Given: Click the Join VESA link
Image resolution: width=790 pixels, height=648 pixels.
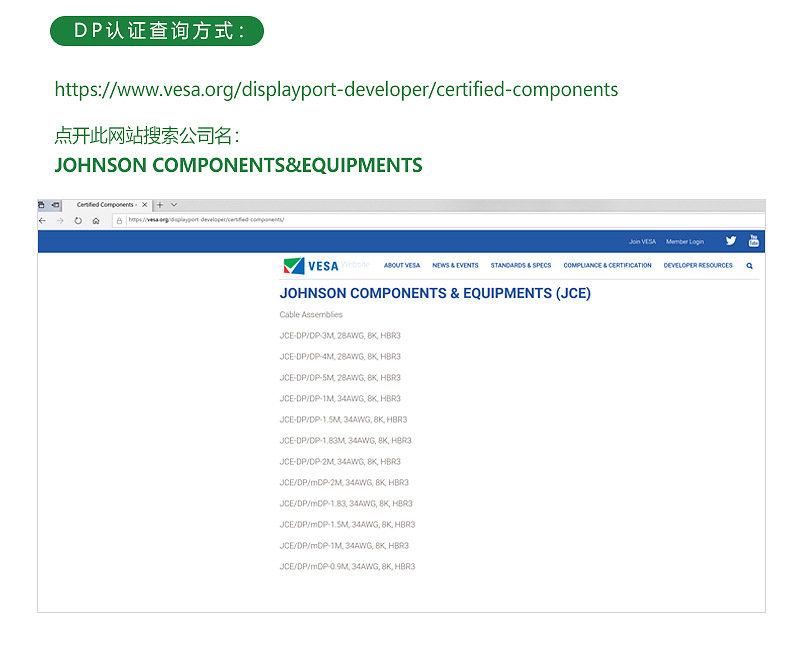Looking at the screenshot, I should point(642,242).
